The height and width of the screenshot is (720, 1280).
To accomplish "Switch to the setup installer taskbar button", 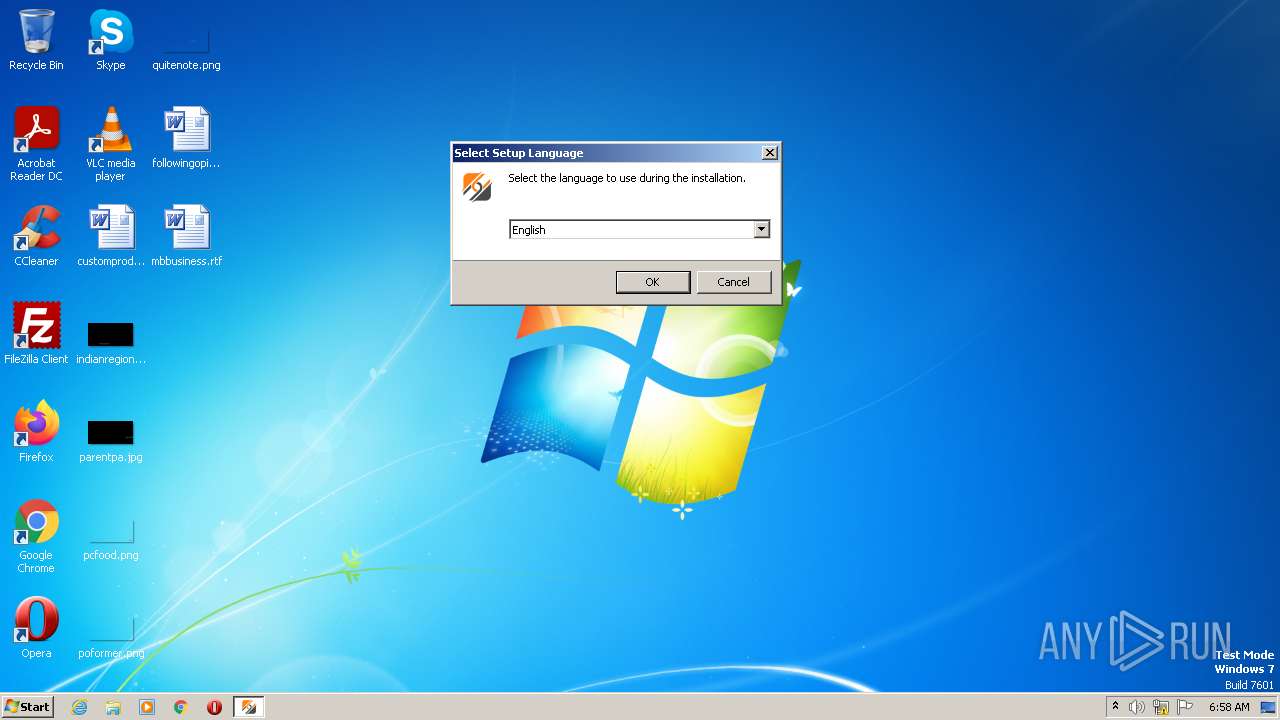I will (x=248, y=707).
